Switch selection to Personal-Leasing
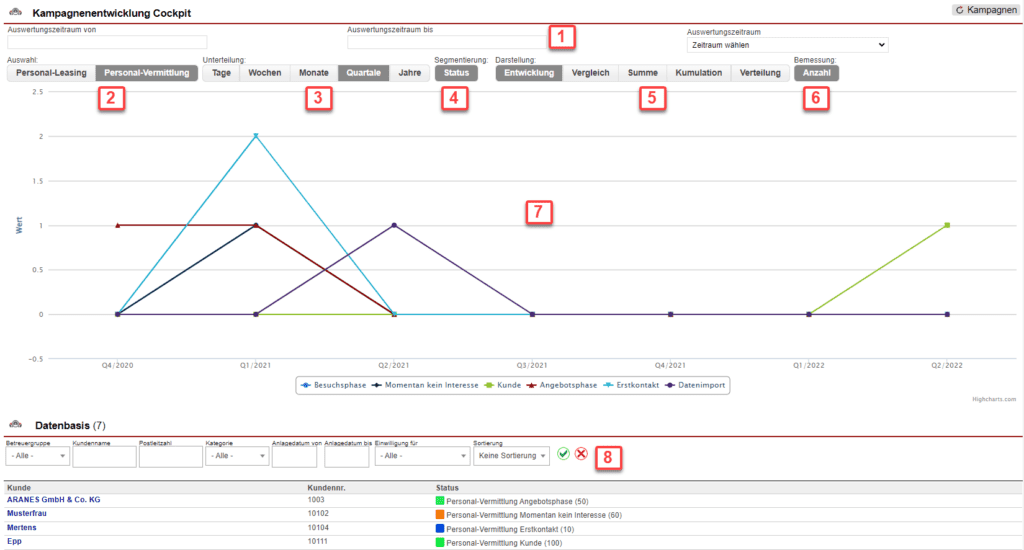 (51, 73)
